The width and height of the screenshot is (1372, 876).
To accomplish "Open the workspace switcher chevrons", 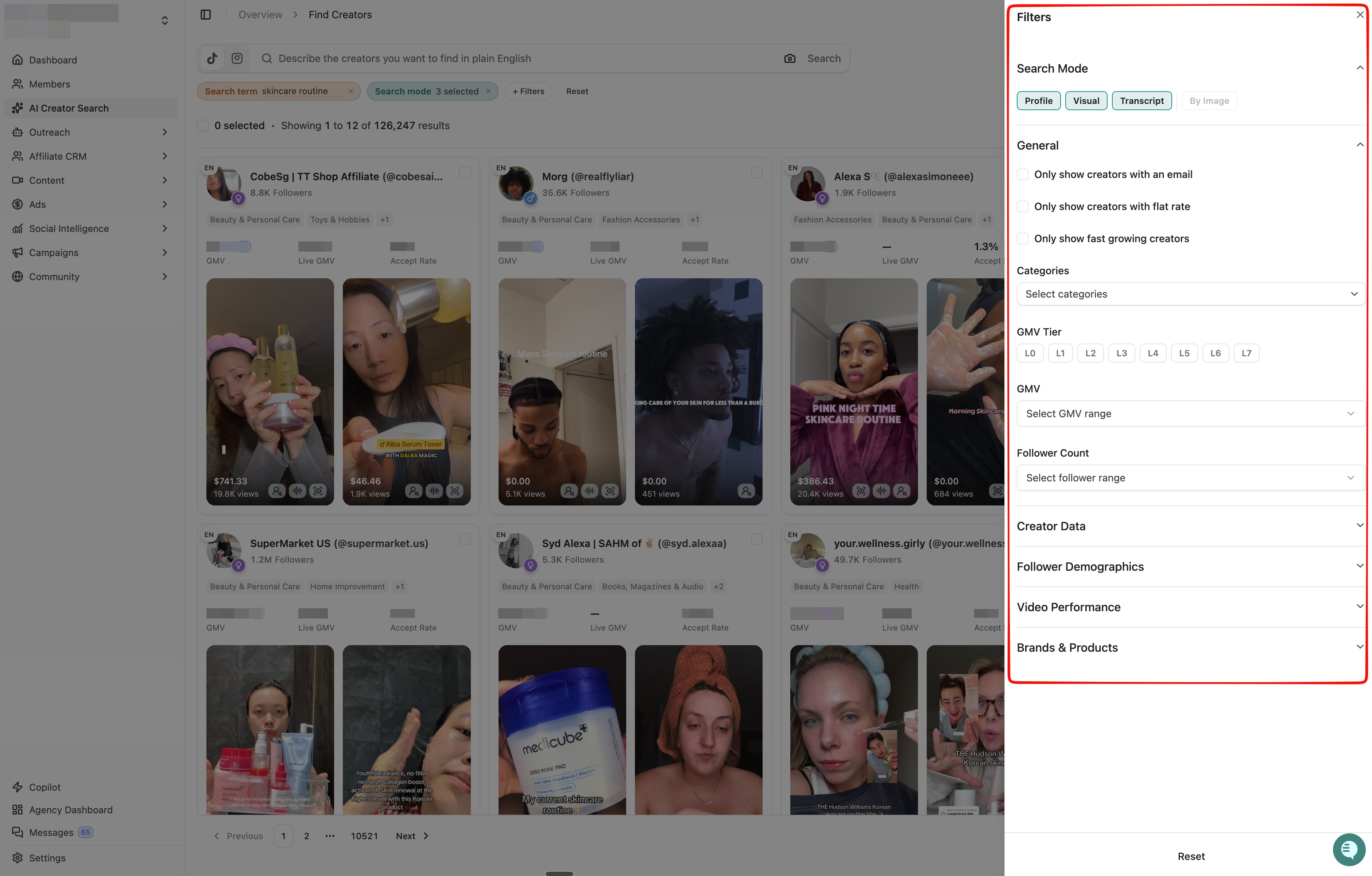I will [165, 20].
